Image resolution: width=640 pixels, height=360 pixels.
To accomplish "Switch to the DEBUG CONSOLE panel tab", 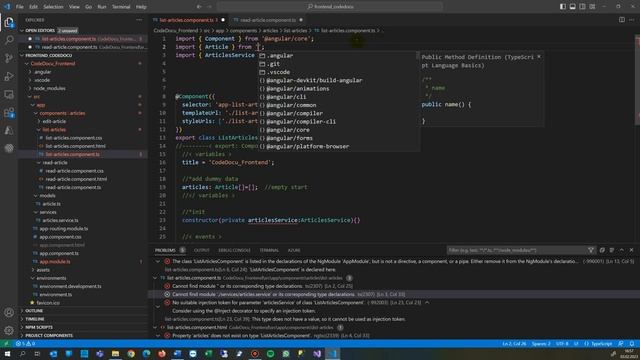I will click(234, 250).
